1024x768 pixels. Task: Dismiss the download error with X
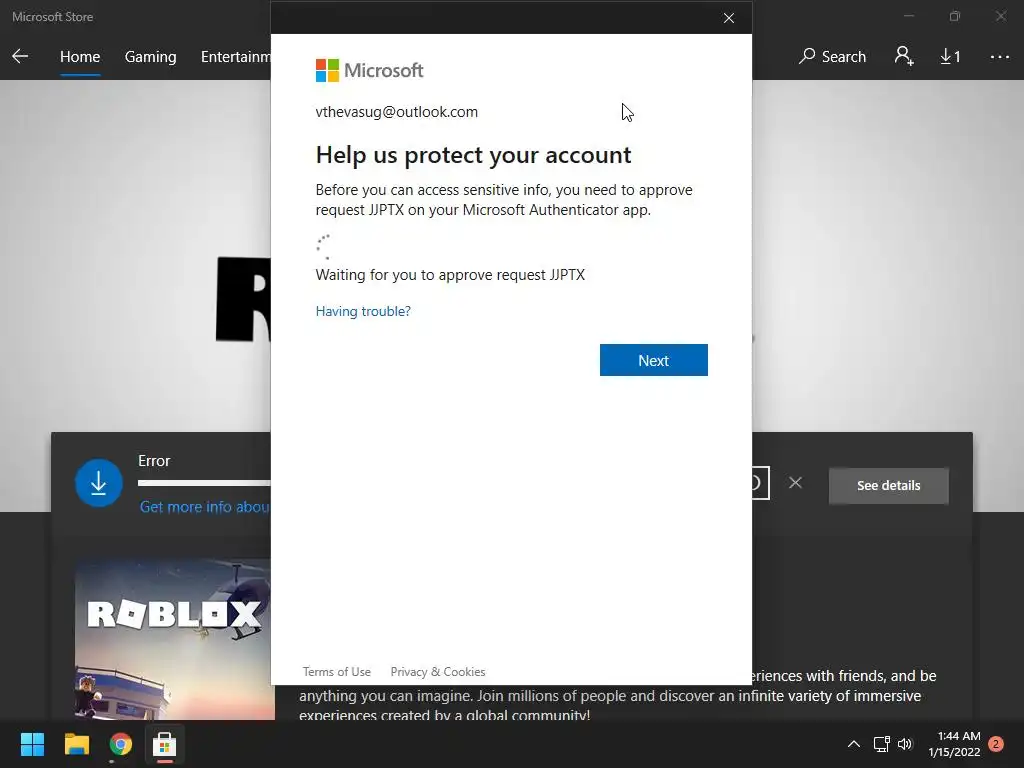pyautogui.click(x=795, y=483)
